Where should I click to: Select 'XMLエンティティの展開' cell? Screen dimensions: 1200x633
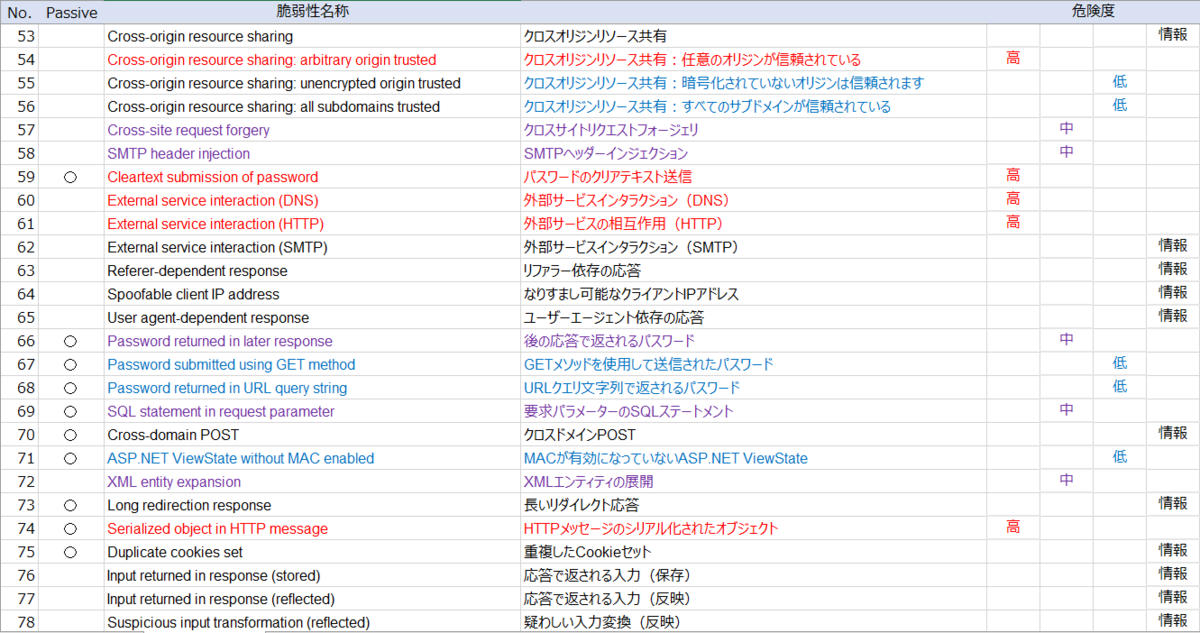point(754,482)
